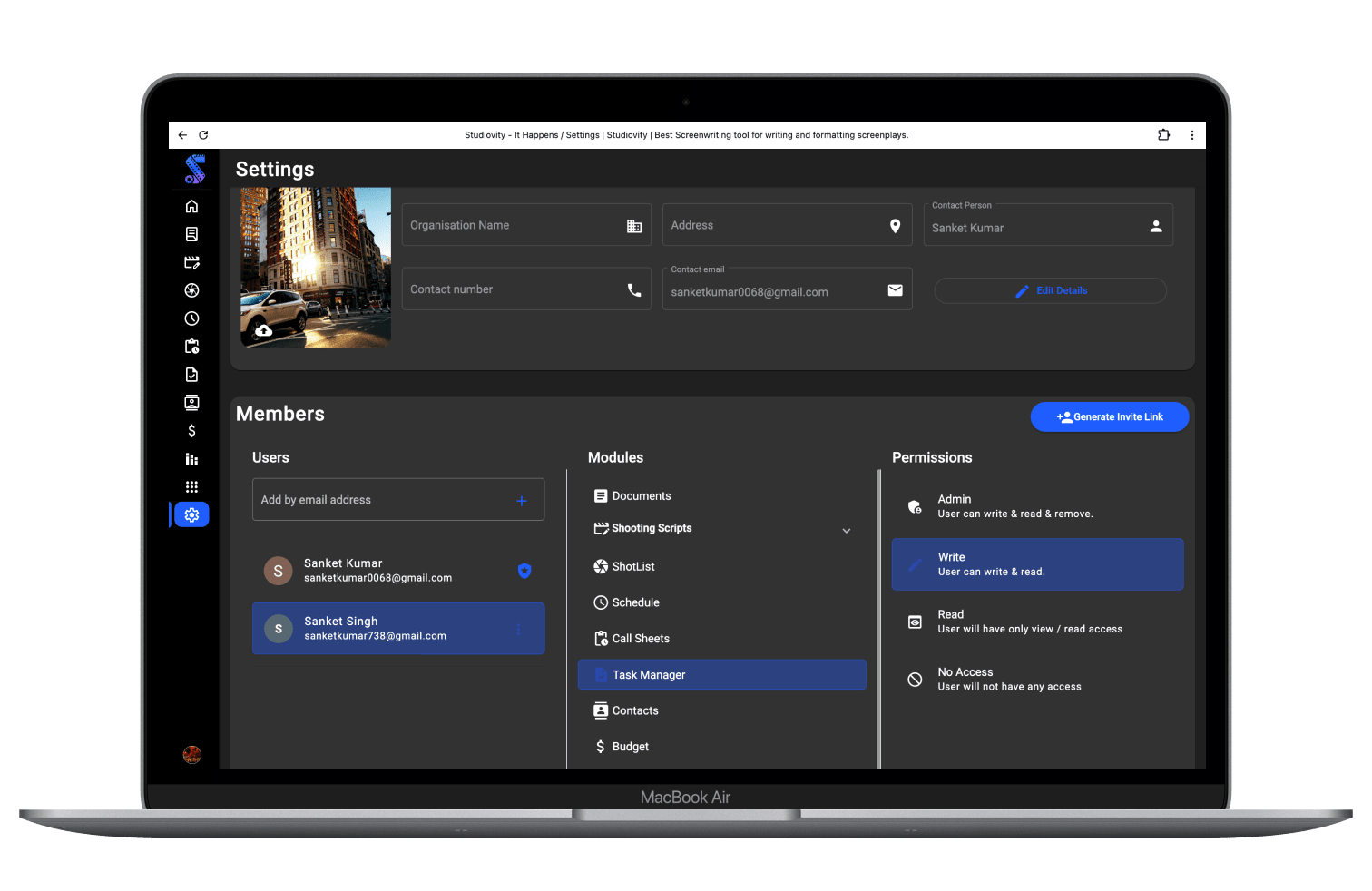Click Generate Invite Link button
This screenshot has height=891, width=1372.
[x=1110, y=417]
